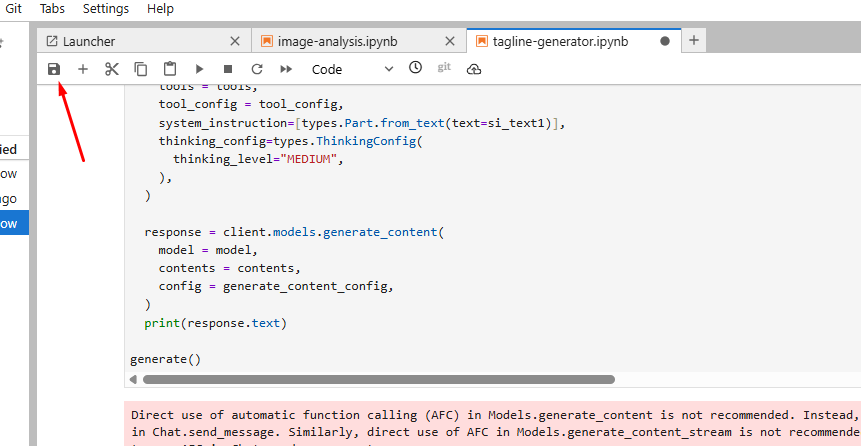Click the git toolbar button
This screenshot has height=446, width=861.
(444, 67)
